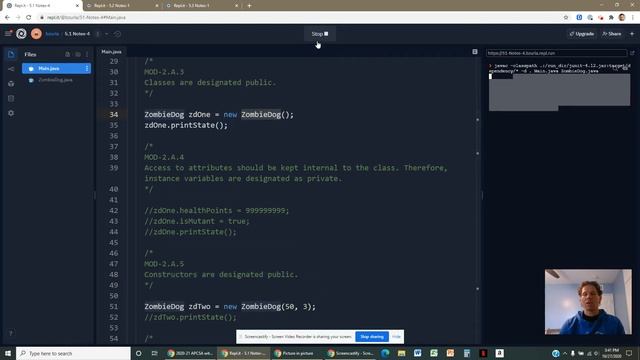
Task: Place cursor on line 34 ZombieDog zdOne
Action: 219,115
